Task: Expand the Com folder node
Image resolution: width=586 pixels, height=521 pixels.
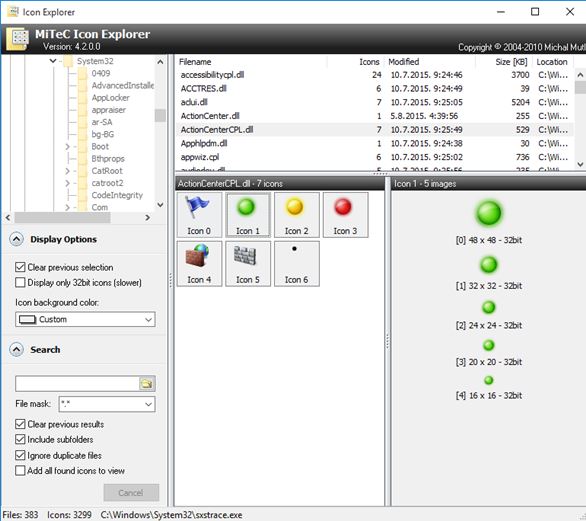Action: (x=68, y=207)
